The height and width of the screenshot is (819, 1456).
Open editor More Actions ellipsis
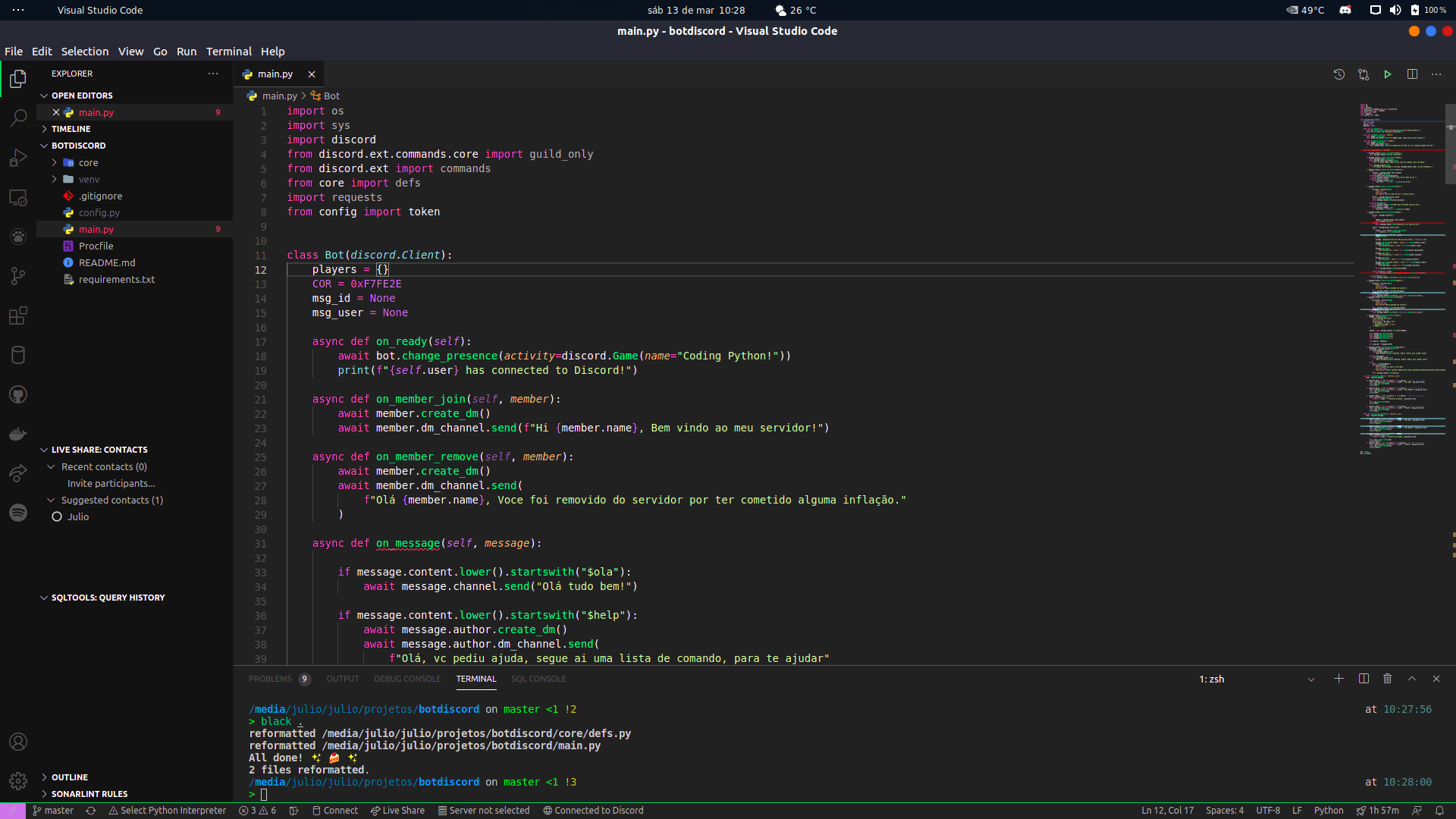[1436, 74]
